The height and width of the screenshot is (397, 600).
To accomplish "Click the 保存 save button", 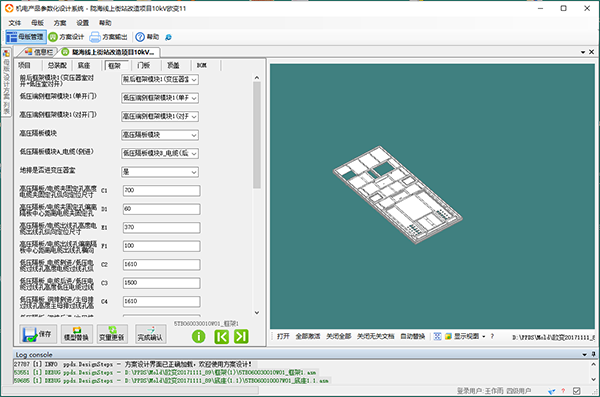I will (38, 334).
